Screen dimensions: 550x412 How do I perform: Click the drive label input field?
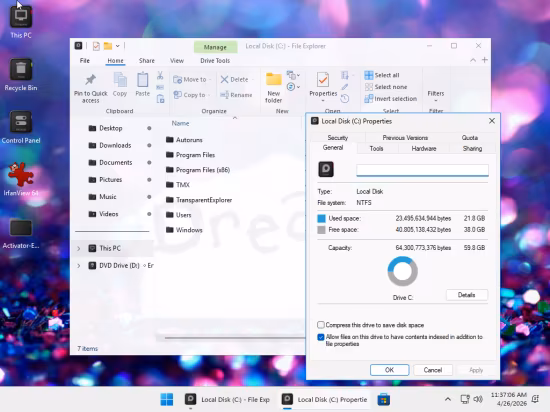[422, 170]
